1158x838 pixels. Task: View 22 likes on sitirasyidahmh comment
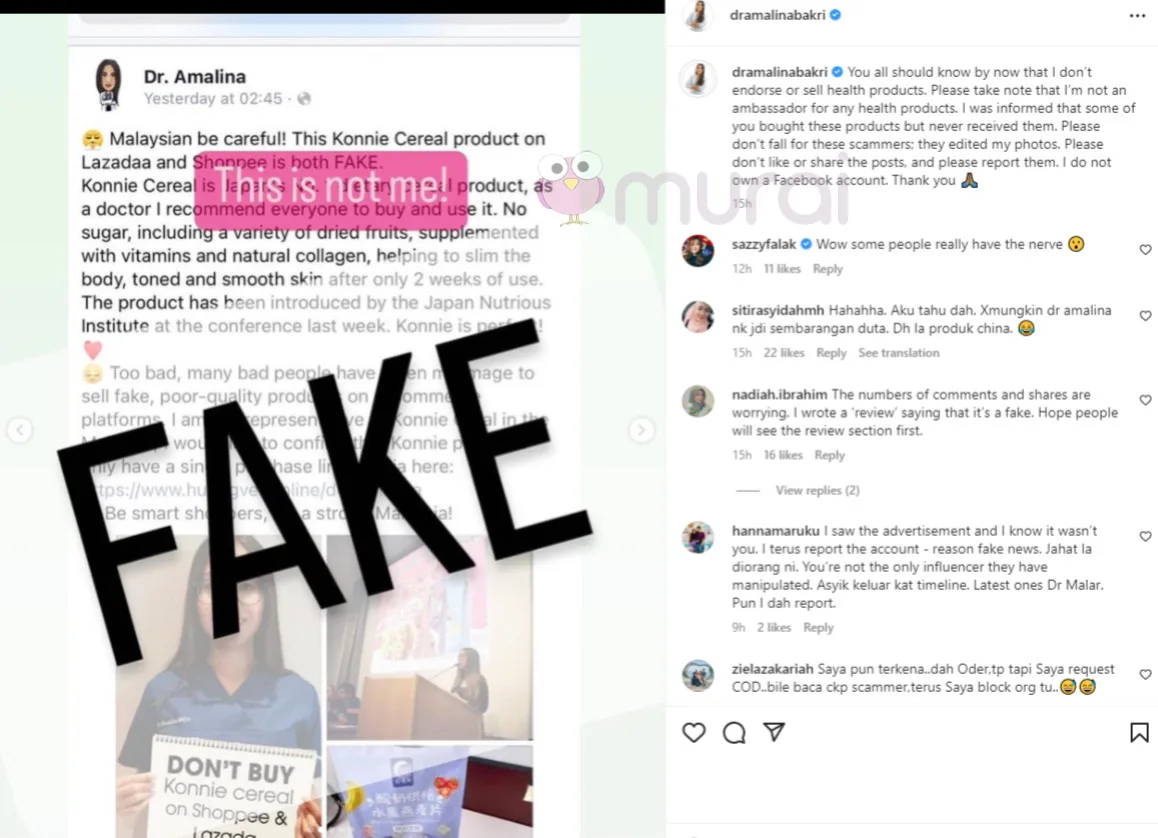coord(784,353)
